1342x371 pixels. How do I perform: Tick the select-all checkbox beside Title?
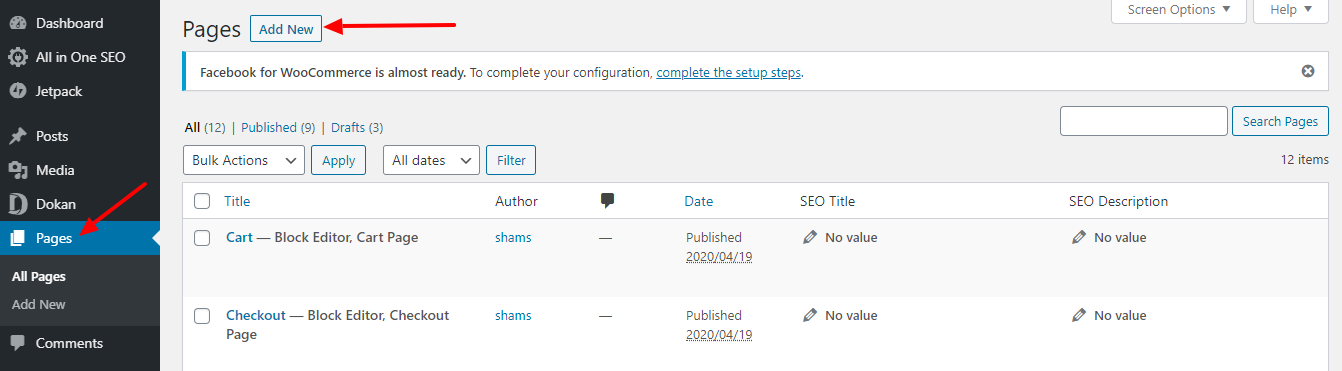(x=202, y=201)
